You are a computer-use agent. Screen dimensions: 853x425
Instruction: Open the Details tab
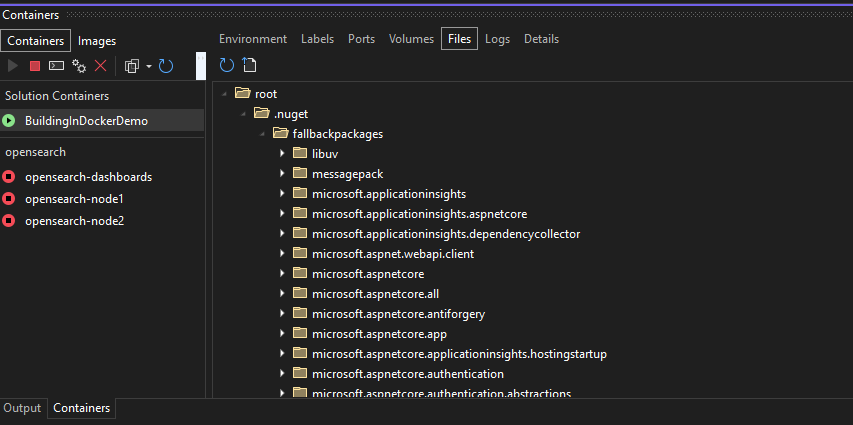pos(541,39)
